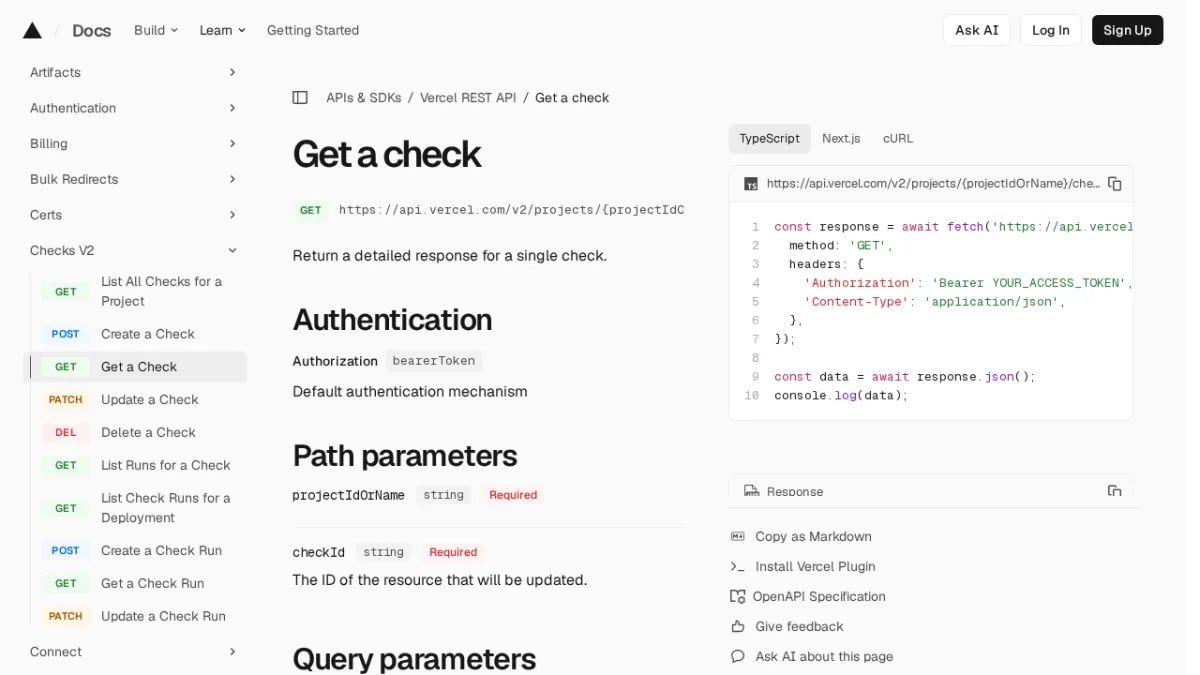
Task: Click the thumbs-up Give feedback icon
Action: (x=738, y=626)
